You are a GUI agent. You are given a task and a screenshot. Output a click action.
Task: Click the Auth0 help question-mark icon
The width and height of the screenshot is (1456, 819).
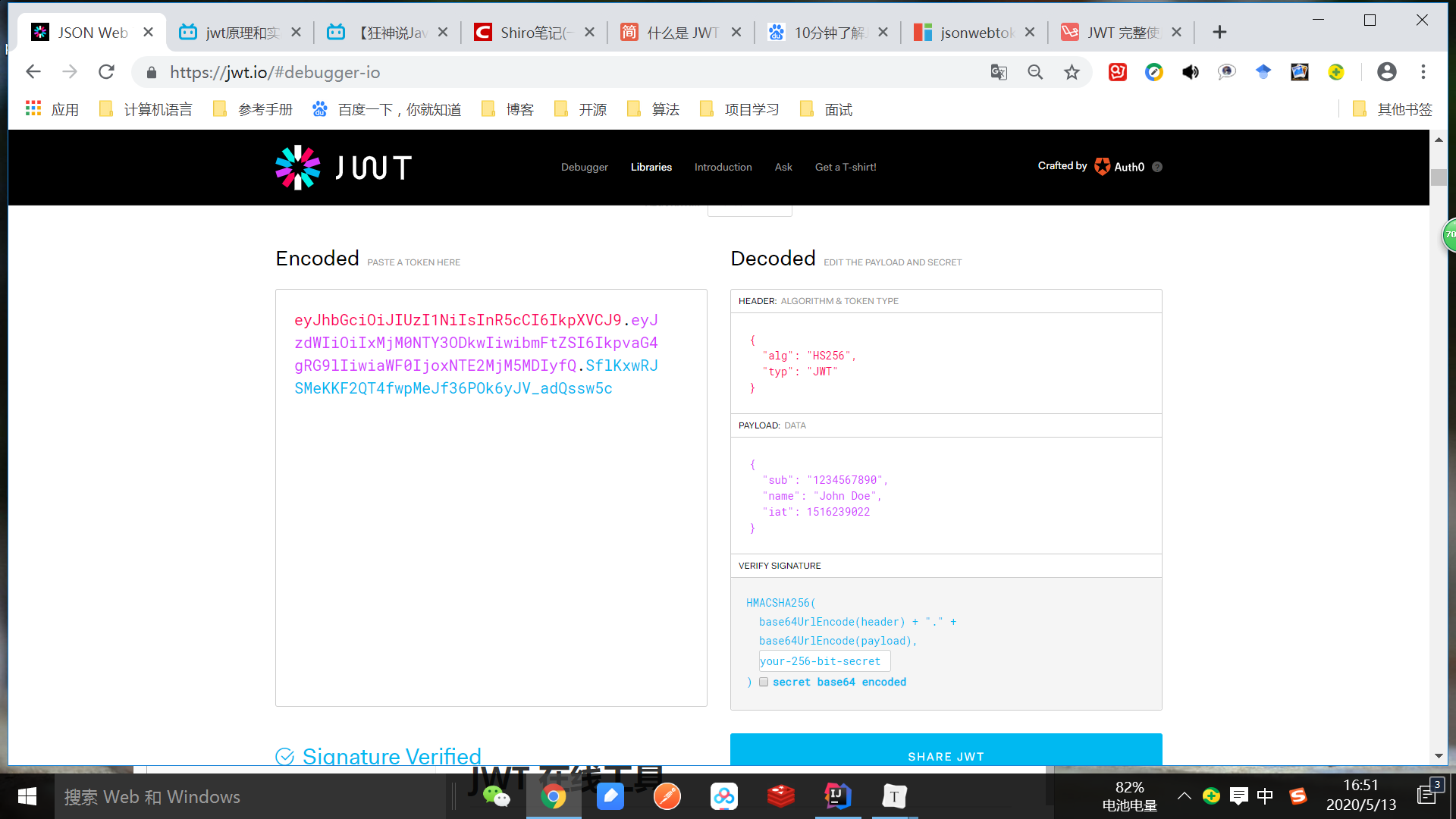(1157, 167)
